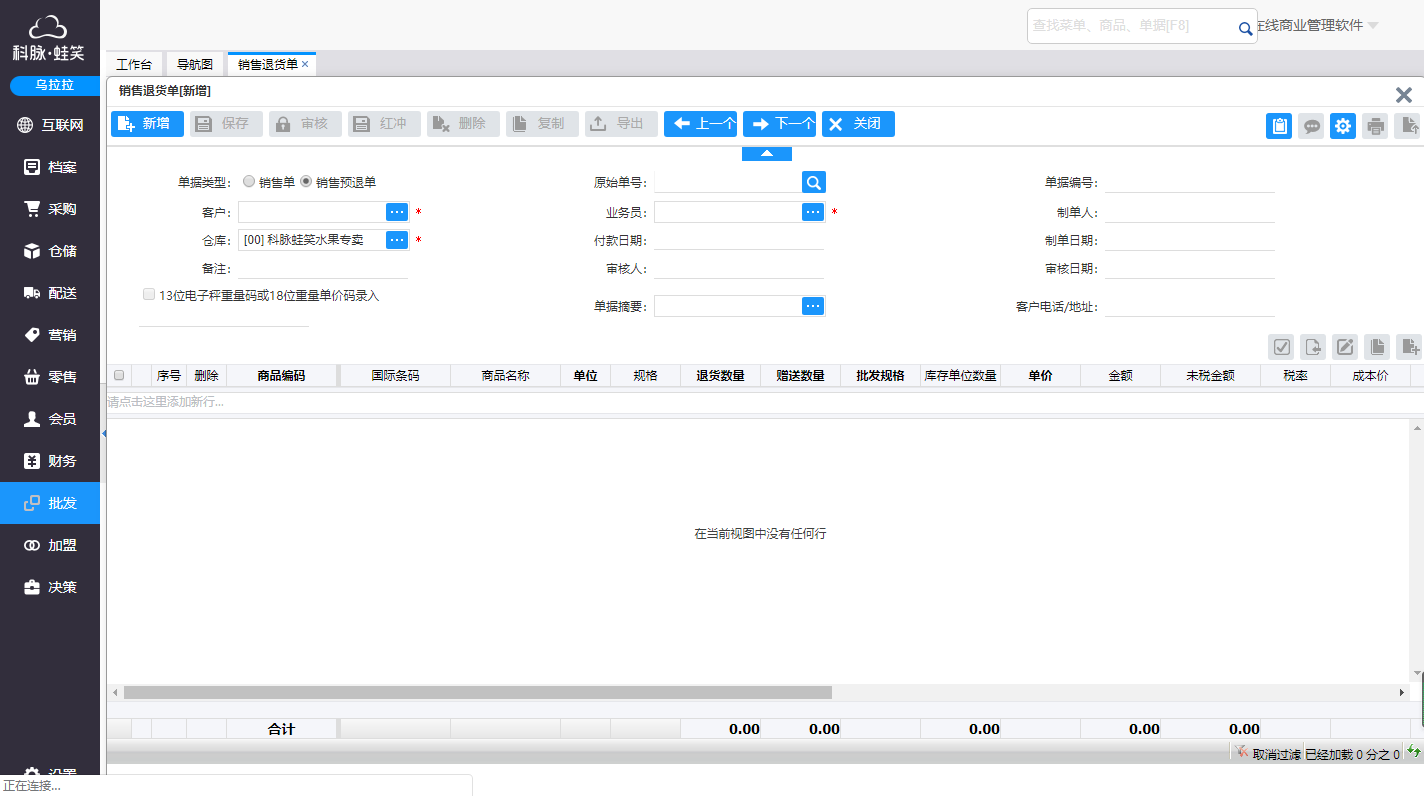This screenshot has width=1424, height=796.
Task: Click the checkmark icon above the grid
Action: 1281,347
